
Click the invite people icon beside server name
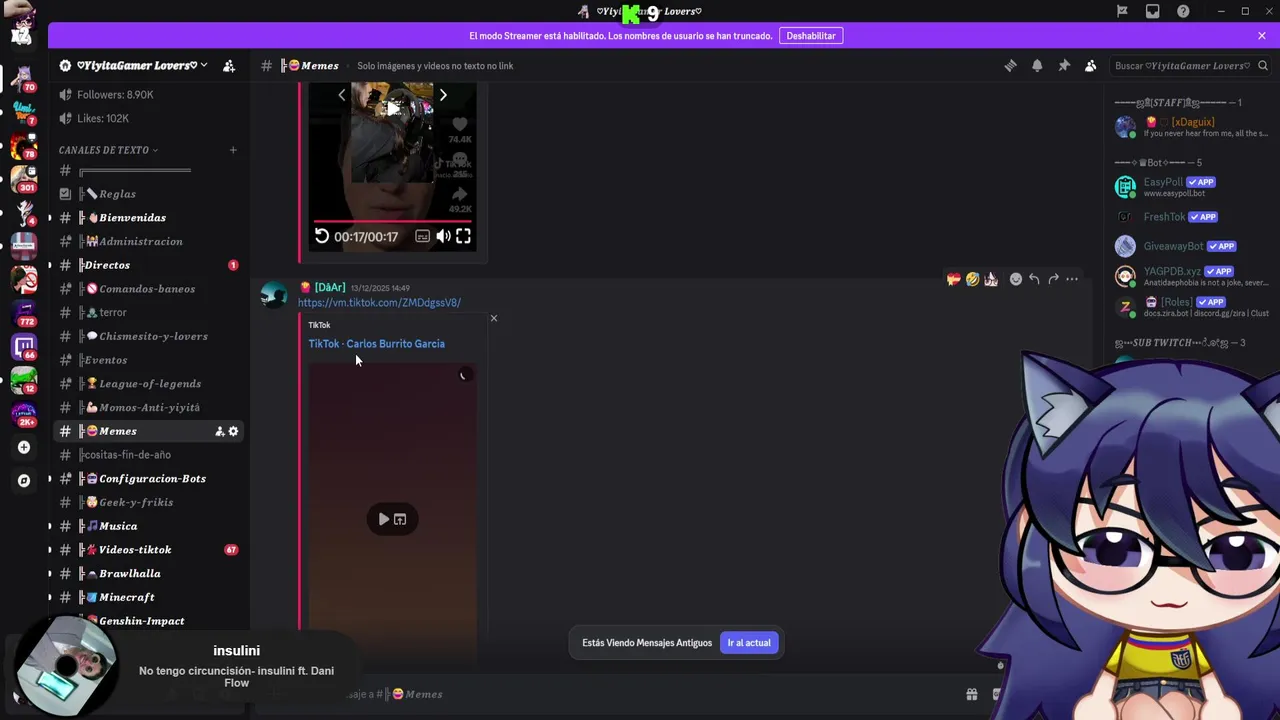click(x=229, y=66)
